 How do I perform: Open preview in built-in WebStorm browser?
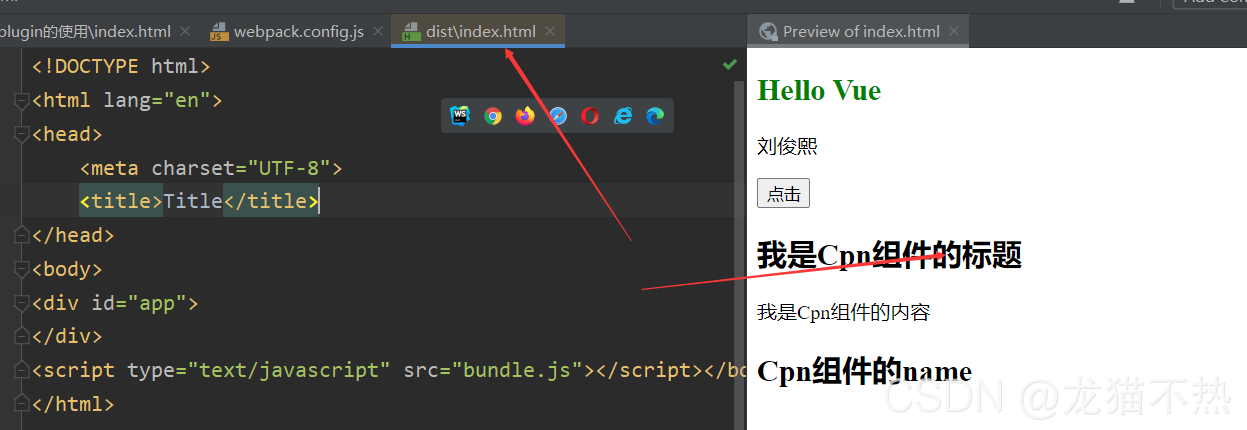point(460,116)
